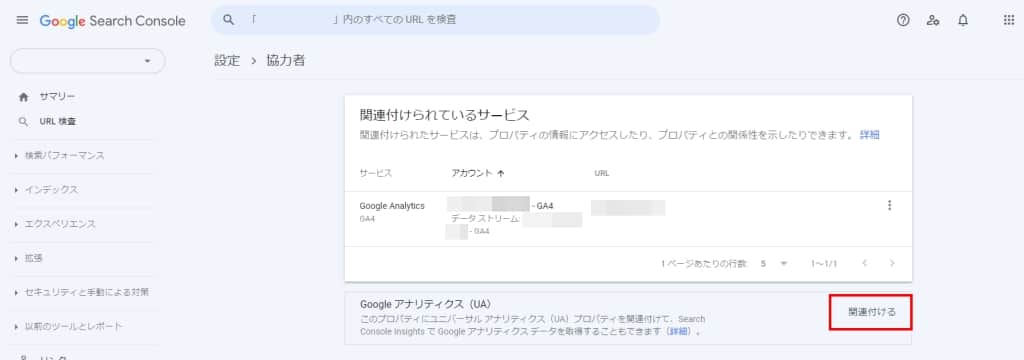The width and height of the screenshot is (1024, 360).
Task: Open 詳細 link in associated services description
Action: pyautogui.click(x=869, y=135)
